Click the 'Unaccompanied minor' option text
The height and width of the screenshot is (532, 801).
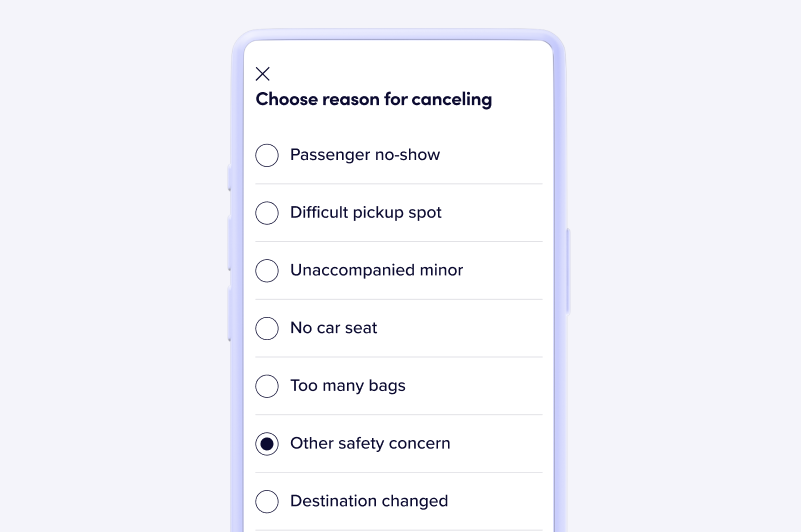[377, 271]
